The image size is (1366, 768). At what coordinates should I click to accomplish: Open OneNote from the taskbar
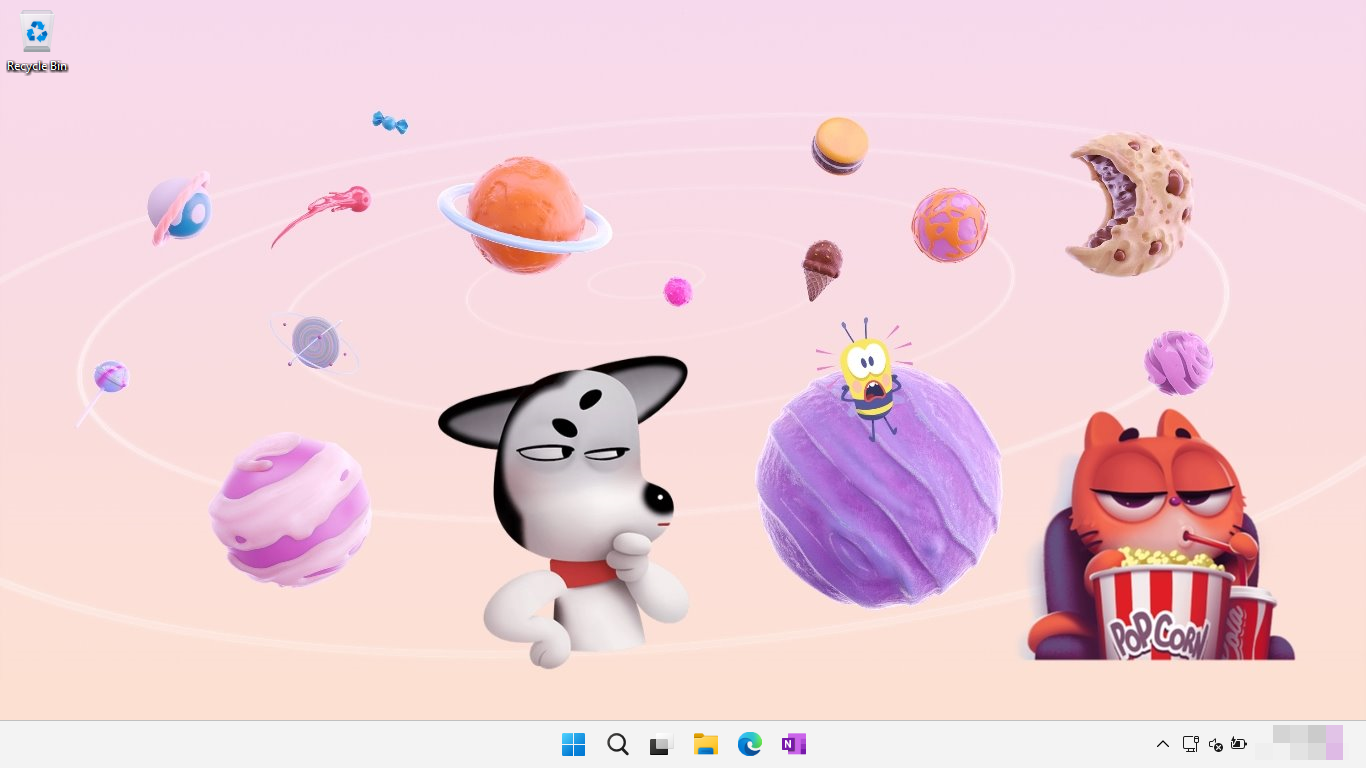[793, 744]
